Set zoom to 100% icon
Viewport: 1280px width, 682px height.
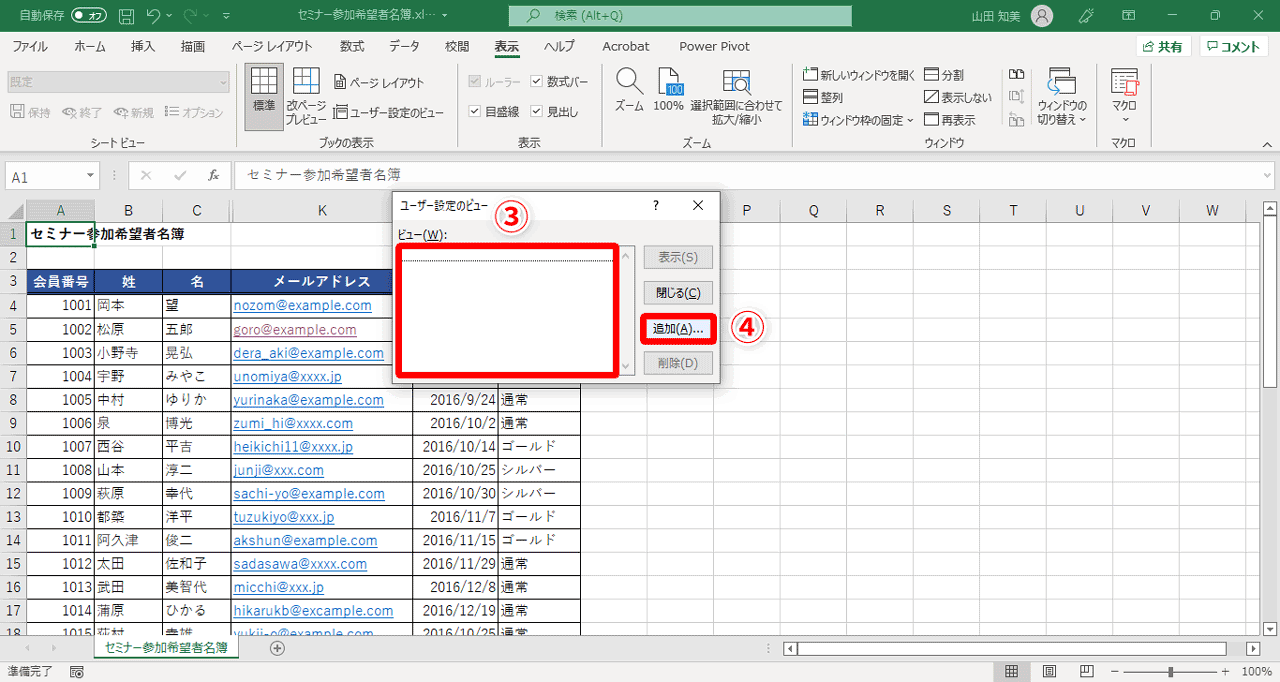click(668, 90)
